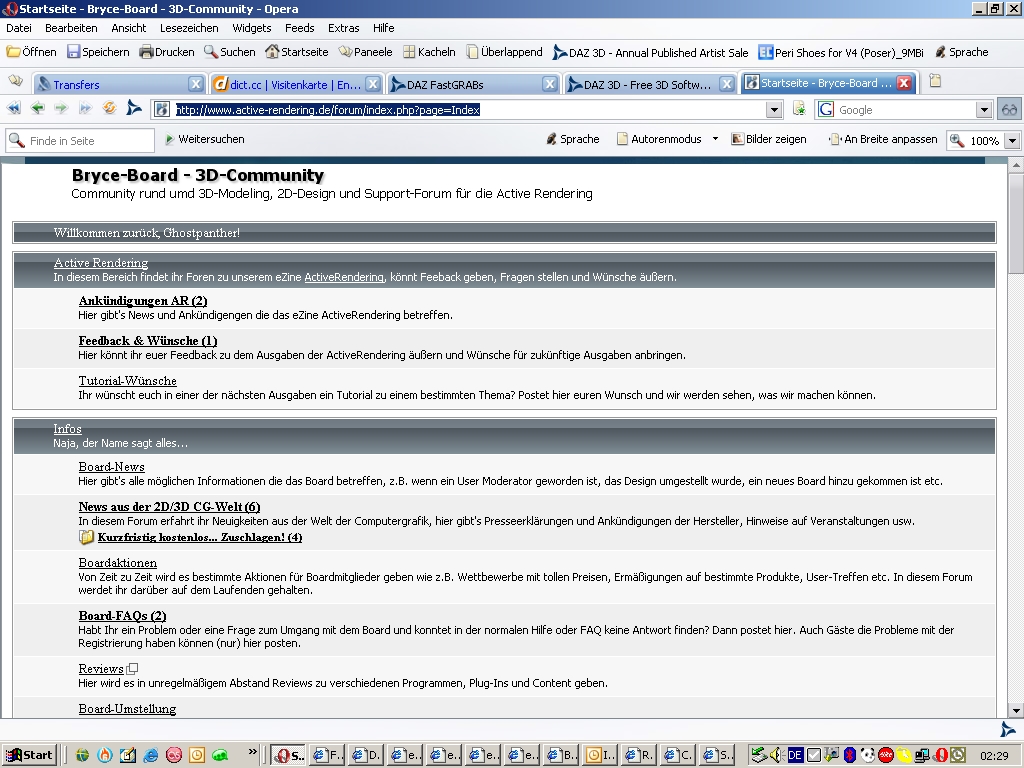The width and height of the screenshot is (1024, 768).
Task: Close the Startseite Bryce-Board tab
Action: click(904, 82)
